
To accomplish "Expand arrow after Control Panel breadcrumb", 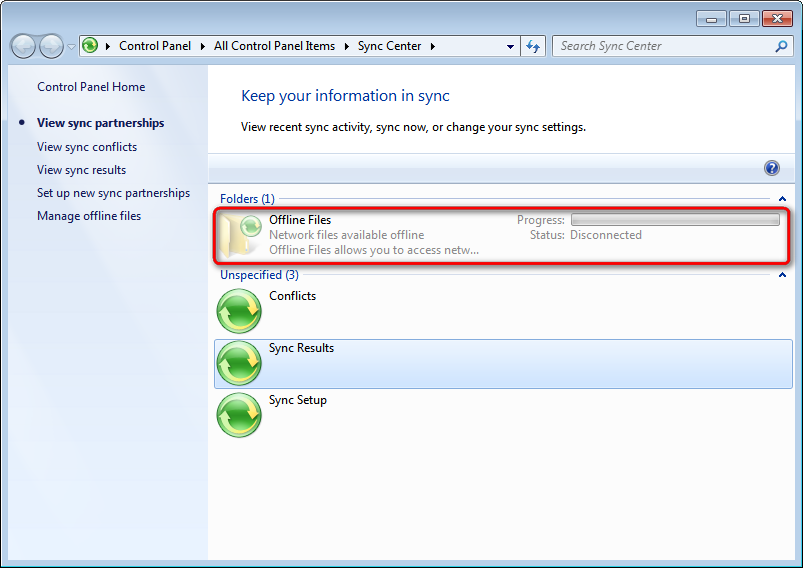I will (x=203, y=46).
